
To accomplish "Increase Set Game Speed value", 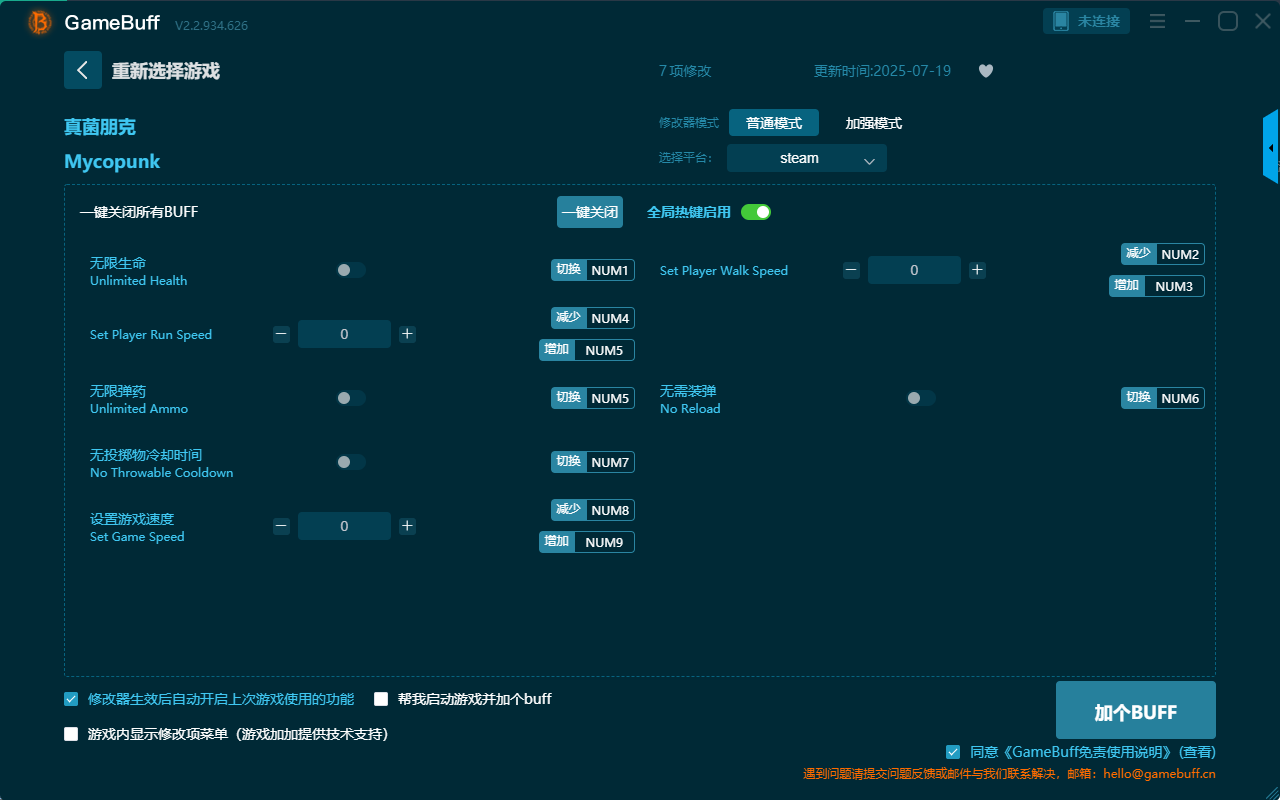I will (x=407, y=526).
